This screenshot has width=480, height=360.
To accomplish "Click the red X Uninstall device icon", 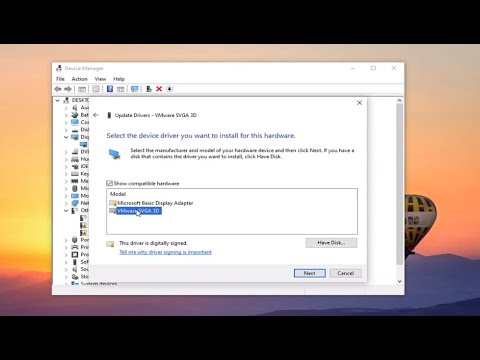I will [x=159, y=89].
